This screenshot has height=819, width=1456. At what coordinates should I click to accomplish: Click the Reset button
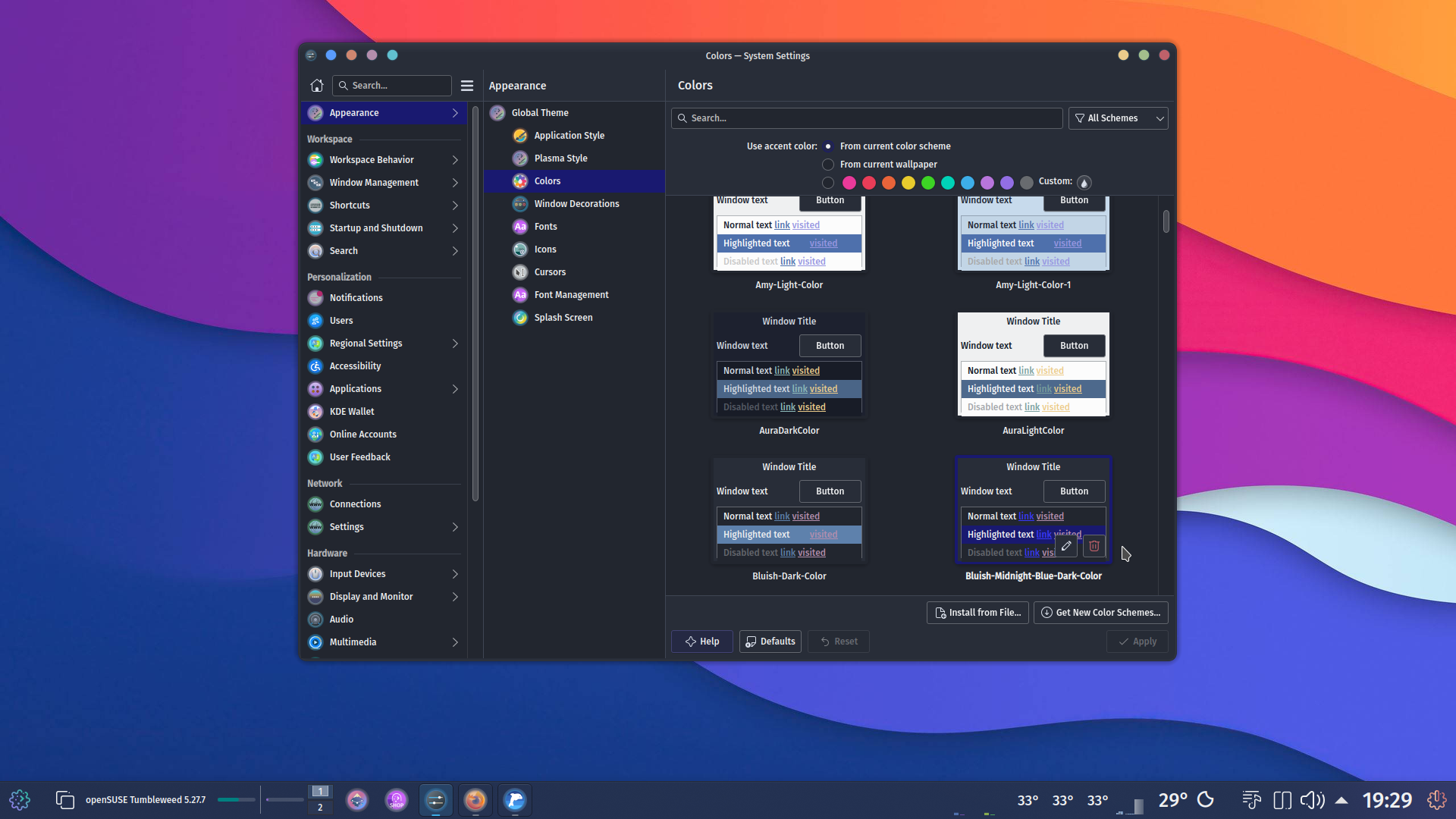[839, 642]
